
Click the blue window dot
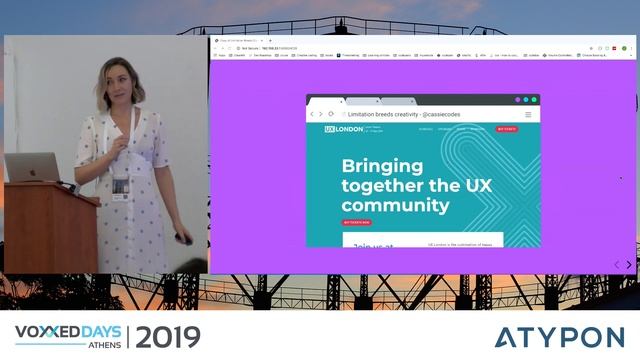tap(526, 100)
